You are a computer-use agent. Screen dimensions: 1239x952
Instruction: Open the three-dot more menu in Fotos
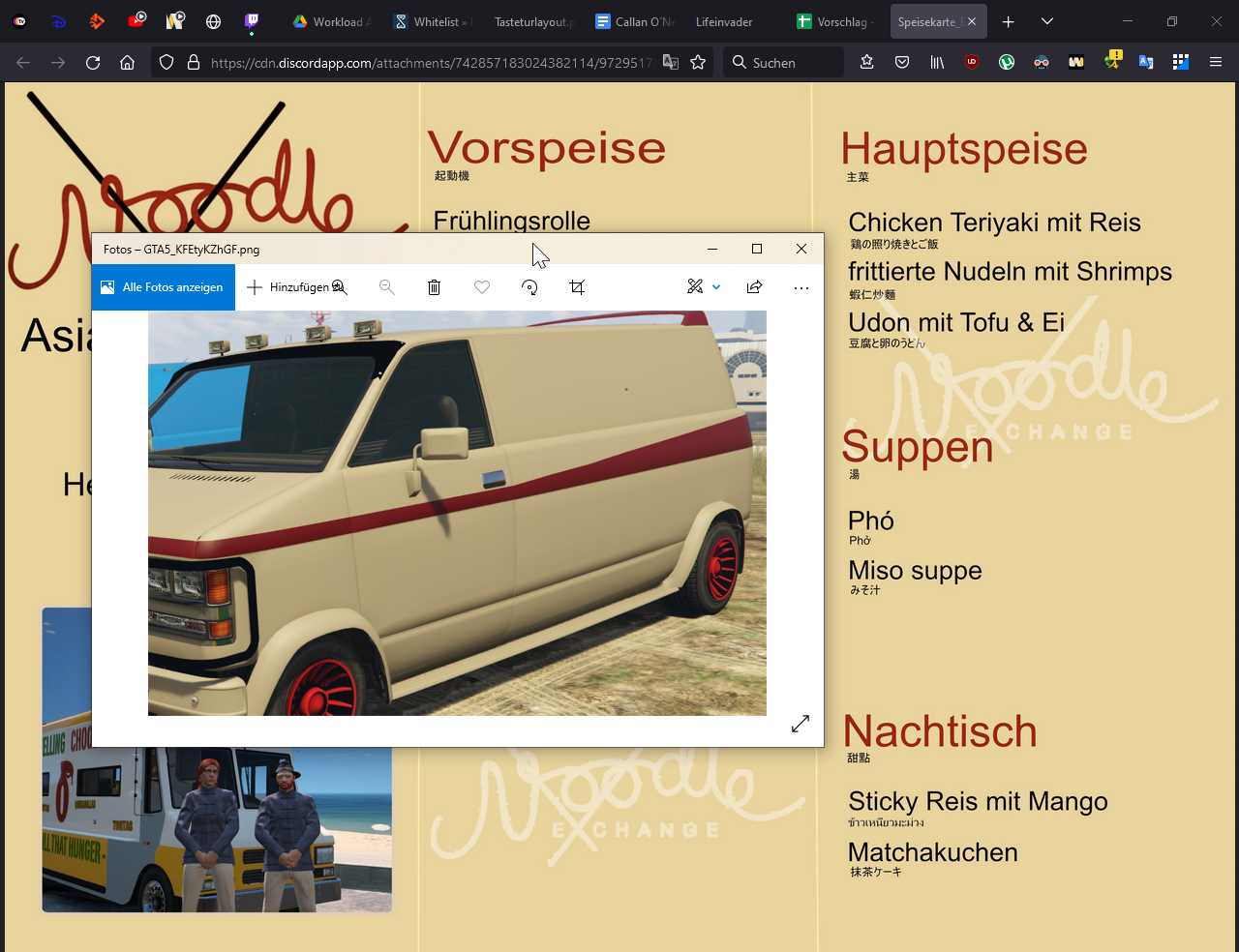point(801,287)
